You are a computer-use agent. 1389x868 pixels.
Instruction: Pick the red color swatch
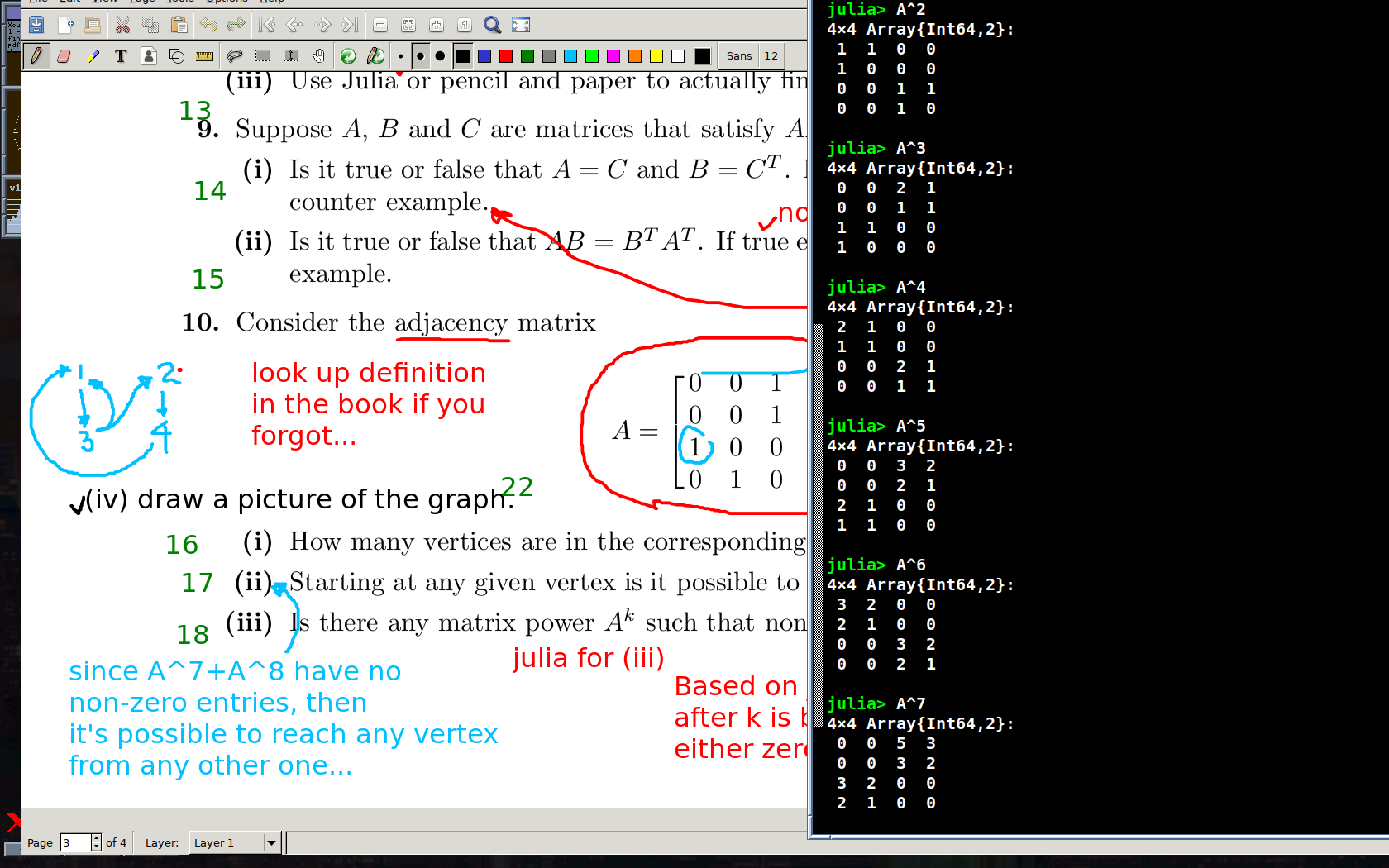(x=506, y=56)
